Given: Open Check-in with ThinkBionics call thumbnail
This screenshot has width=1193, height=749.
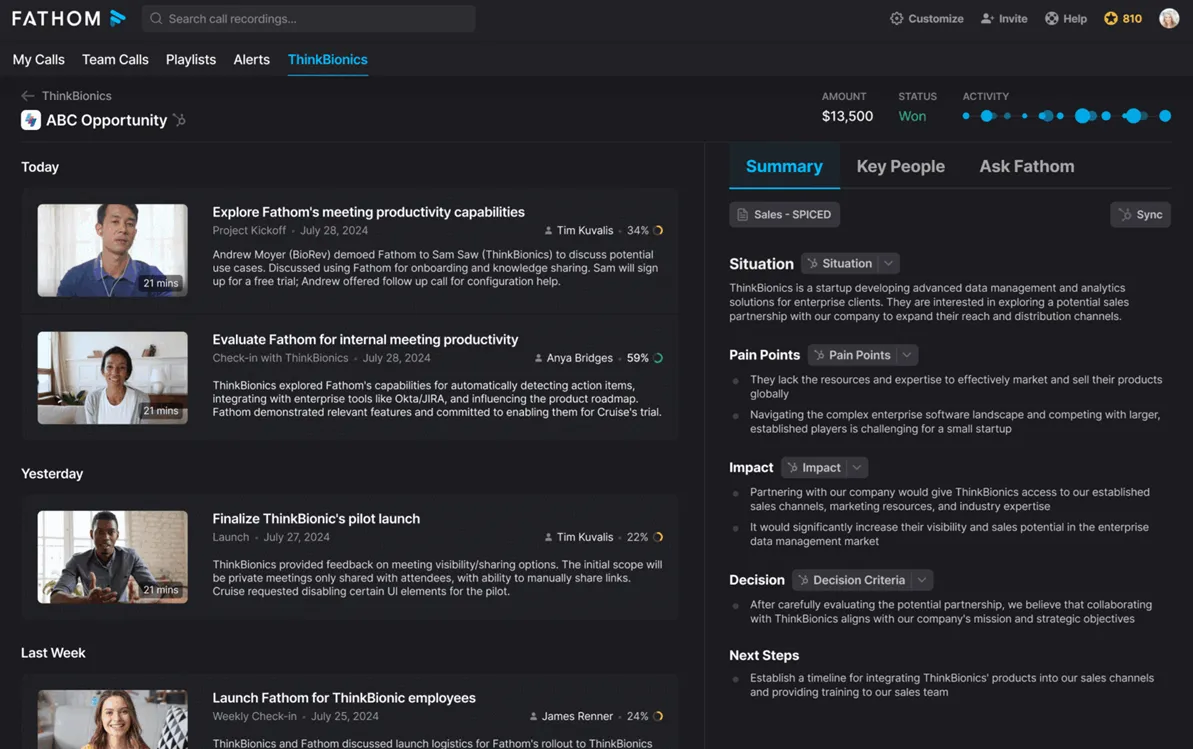Looking at the screenshot, I should tap(113, 378).
